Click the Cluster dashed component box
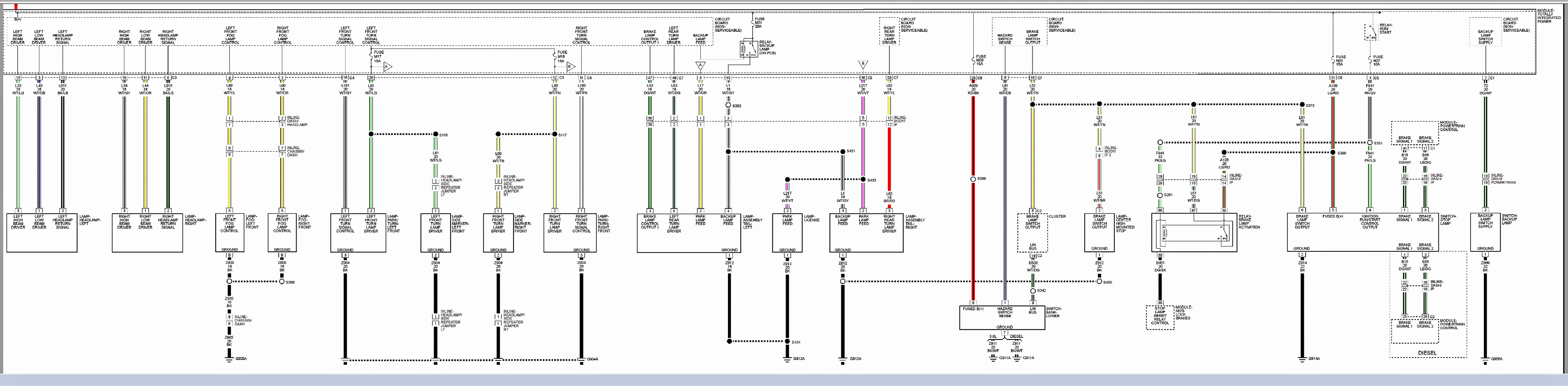This screenshot has height=386, width=1568. 1033,232
